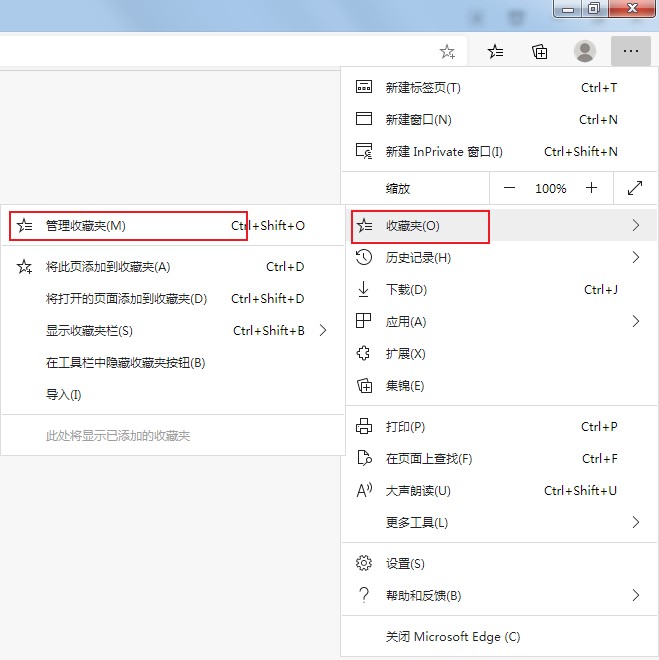659x660 pixels.
Task: Click the star icon beside 收藏夹(O)
Action: point(364,226)
